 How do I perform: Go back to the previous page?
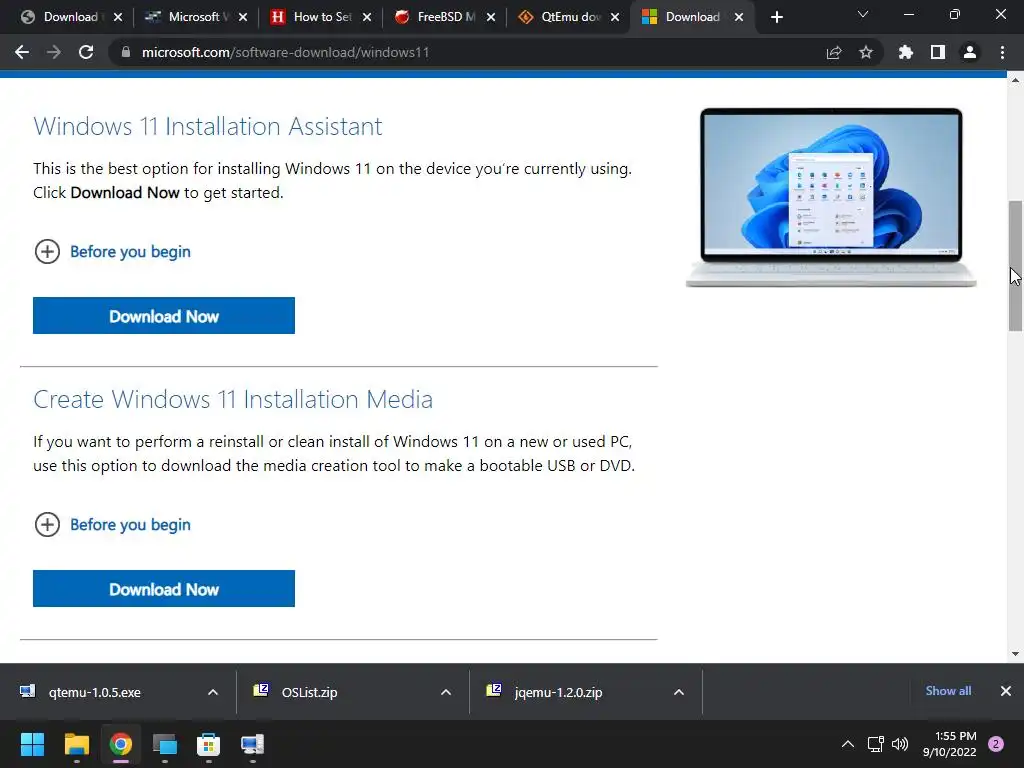click(x=22, y=52)
